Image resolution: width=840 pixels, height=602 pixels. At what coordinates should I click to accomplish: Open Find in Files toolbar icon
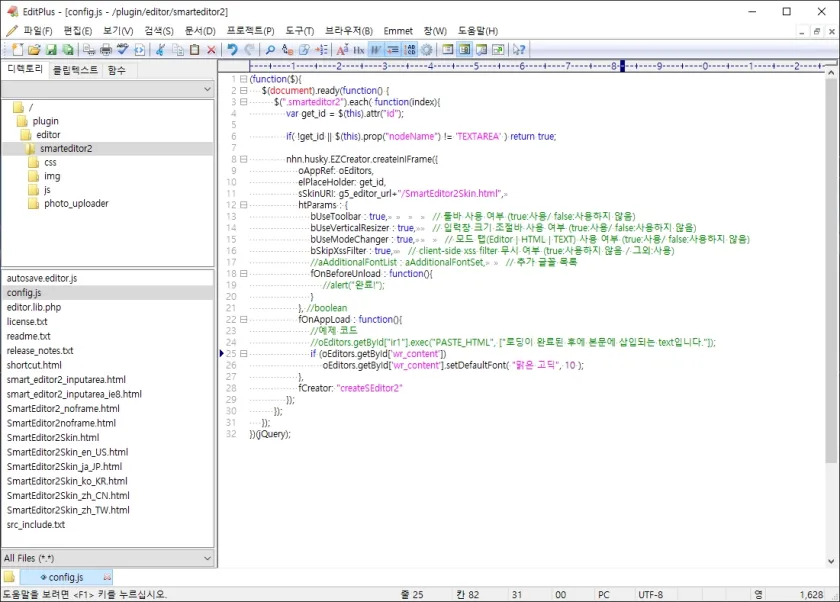coord(304,50)
